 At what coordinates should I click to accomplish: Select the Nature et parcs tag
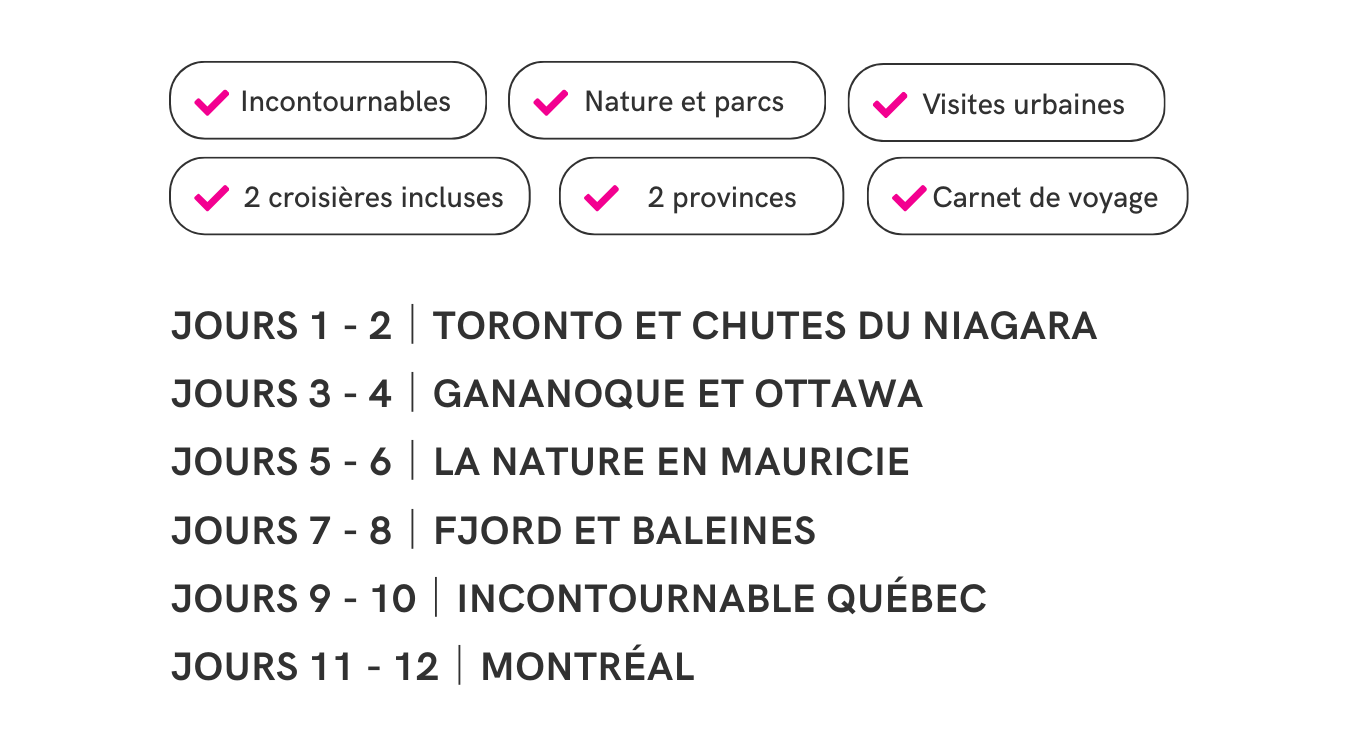coord(667,100)
